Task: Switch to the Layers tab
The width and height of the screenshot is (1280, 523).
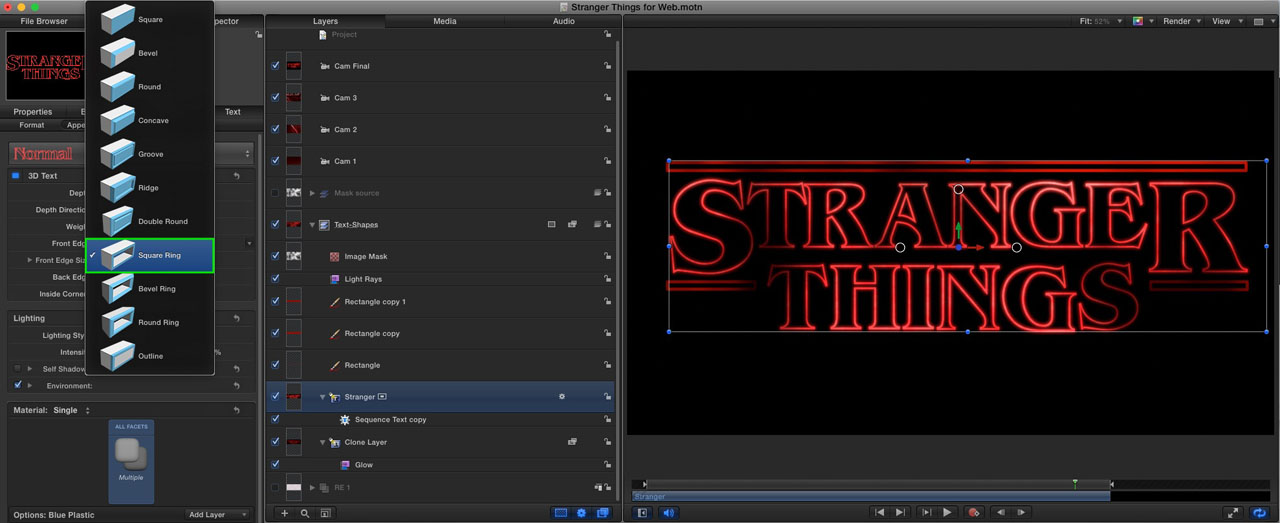Action: [325, 21]
